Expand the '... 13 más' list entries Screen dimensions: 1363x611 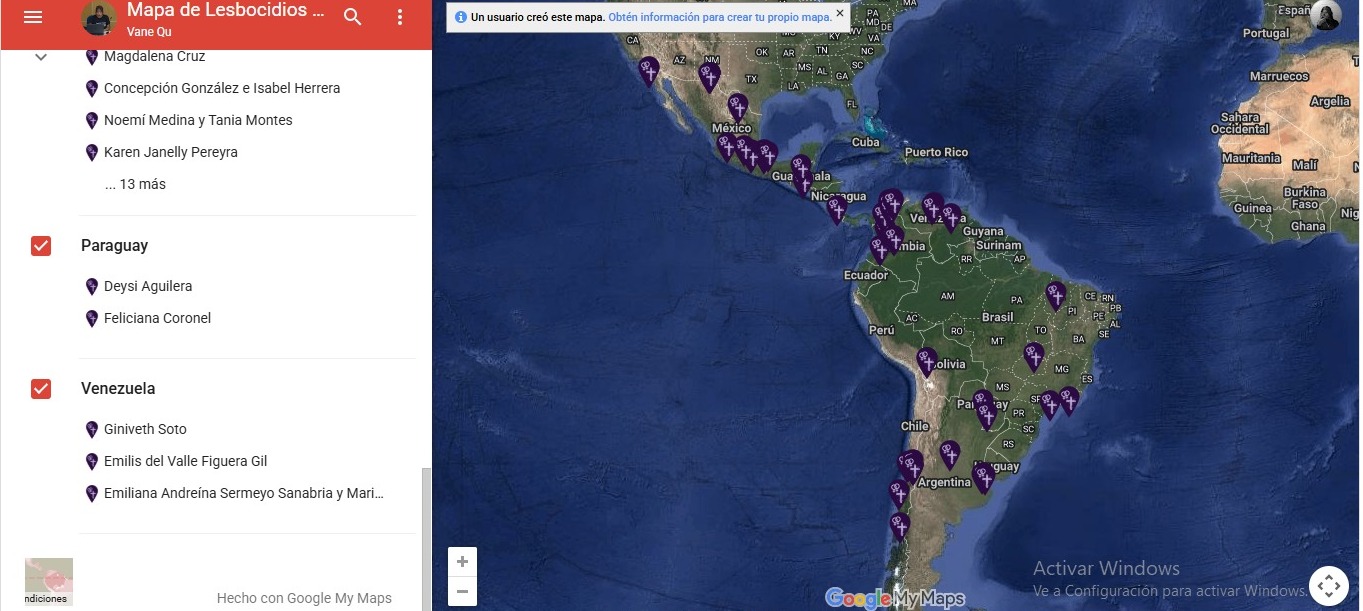point(135,184)
